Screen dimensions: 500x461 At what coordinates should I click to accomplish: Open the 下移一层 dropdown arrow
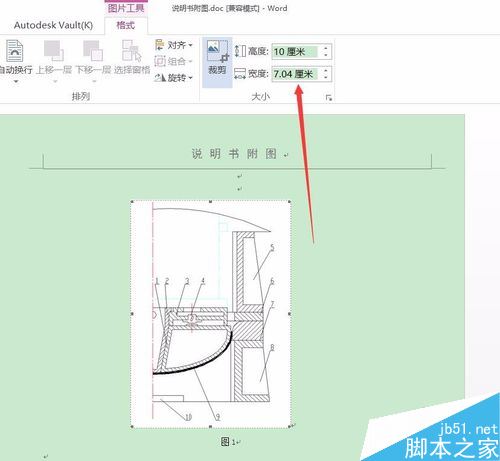[x=94, y=81]
